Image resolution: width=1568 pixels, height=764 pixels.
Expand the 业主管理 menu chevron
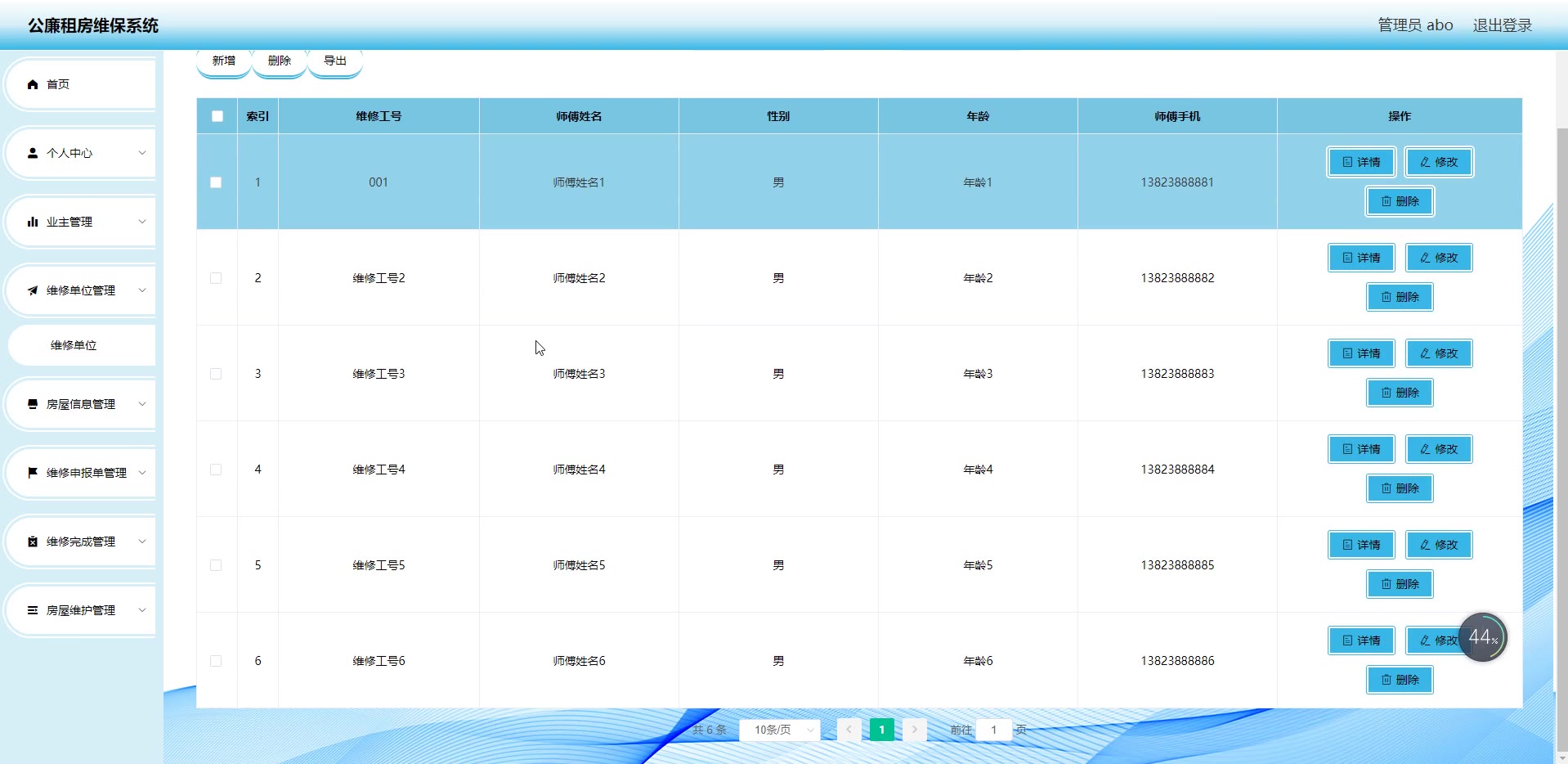tap(142, 222)
